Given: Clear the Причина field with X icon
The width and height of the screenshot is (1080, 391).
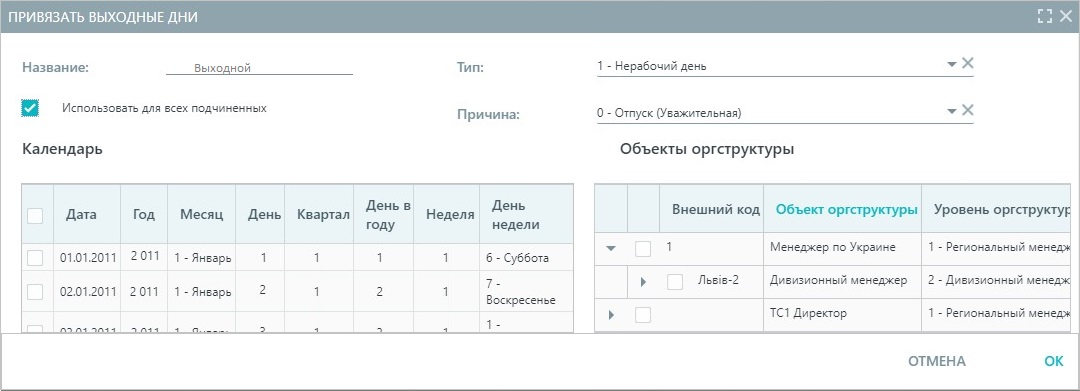Looking at the screenshot, I should click(967, 110).
